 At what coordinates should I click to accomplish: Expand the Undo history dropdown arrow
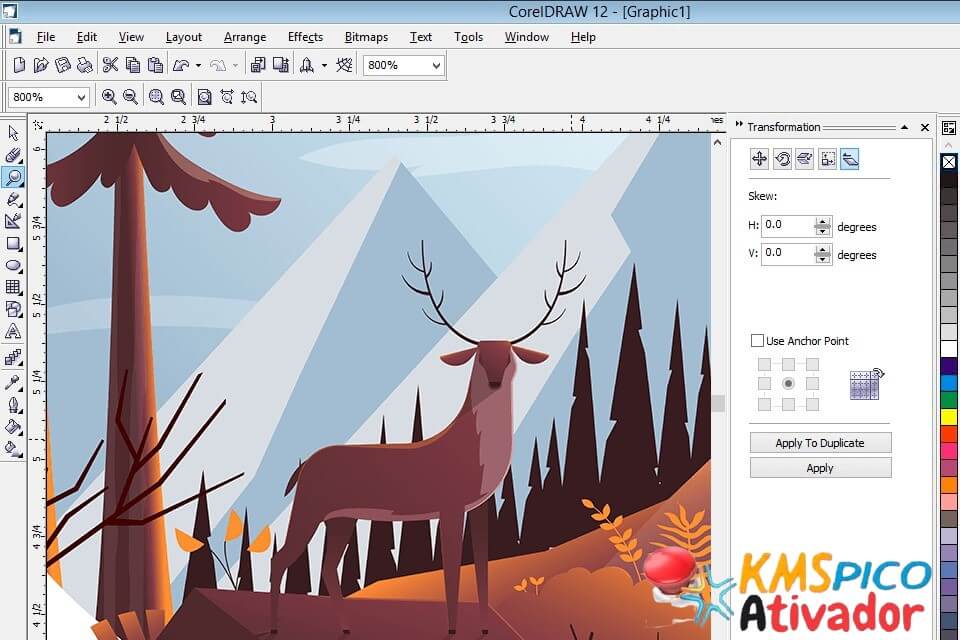pos(198,65)
